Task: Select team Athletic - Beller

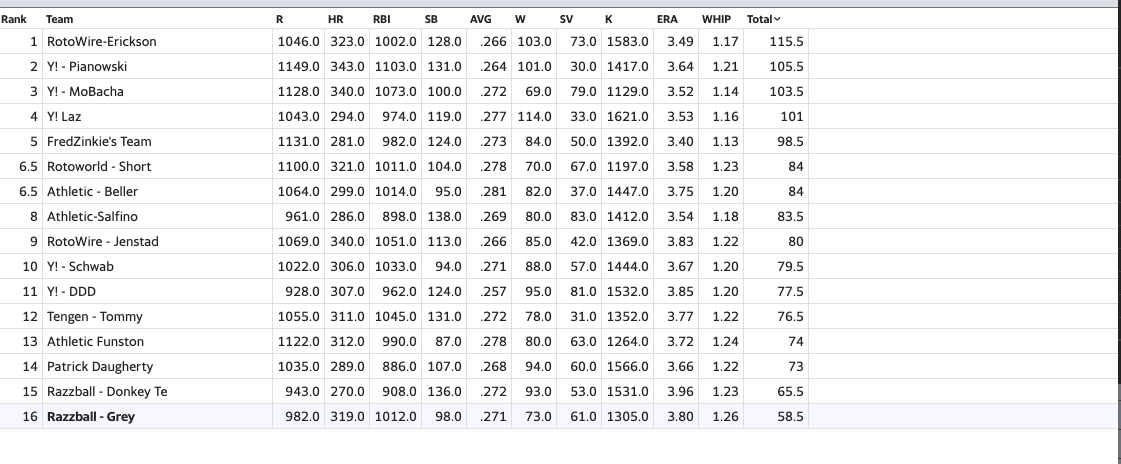Action: [93, 192]
